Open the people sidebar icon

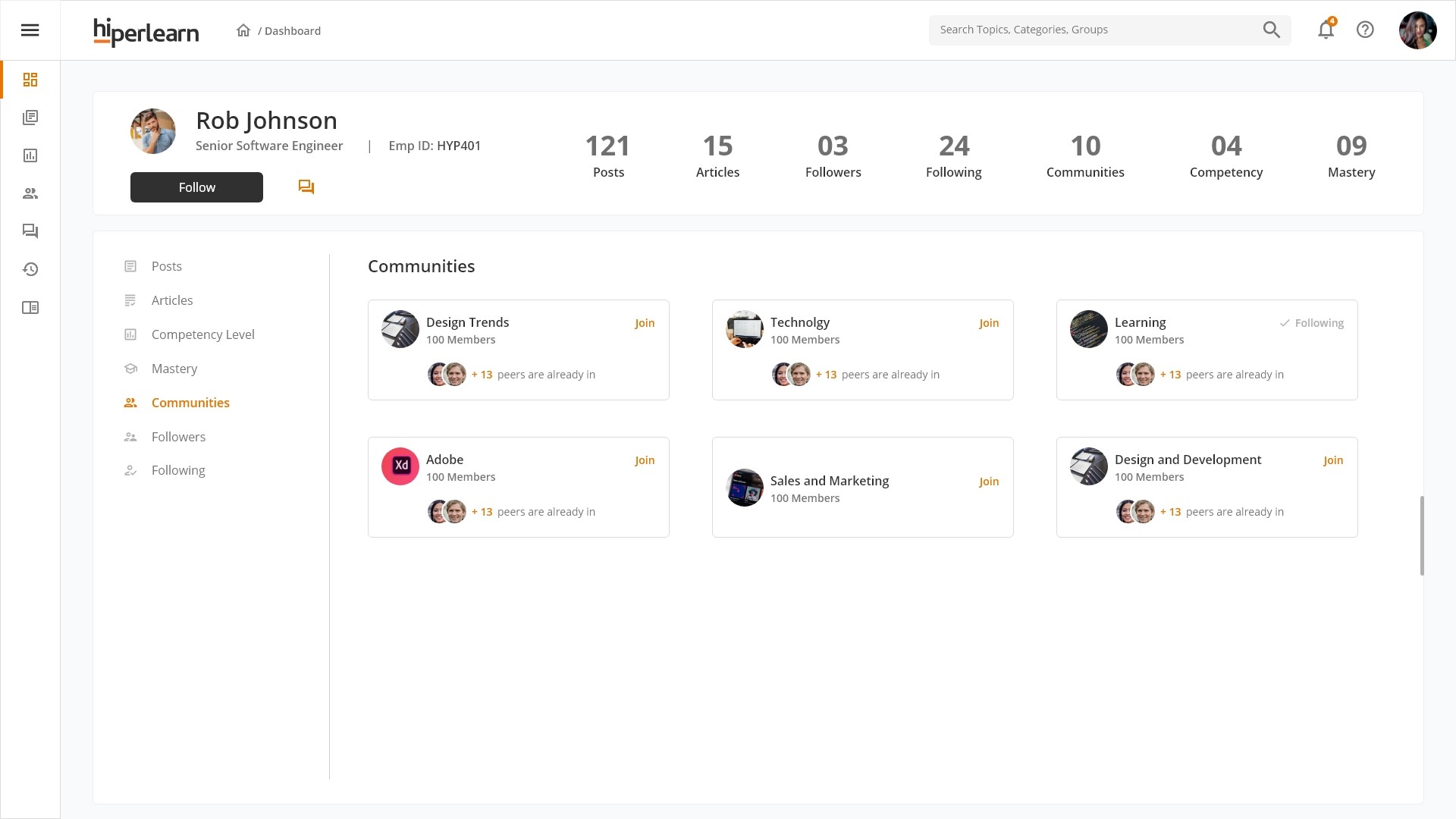tap(30, 193)
